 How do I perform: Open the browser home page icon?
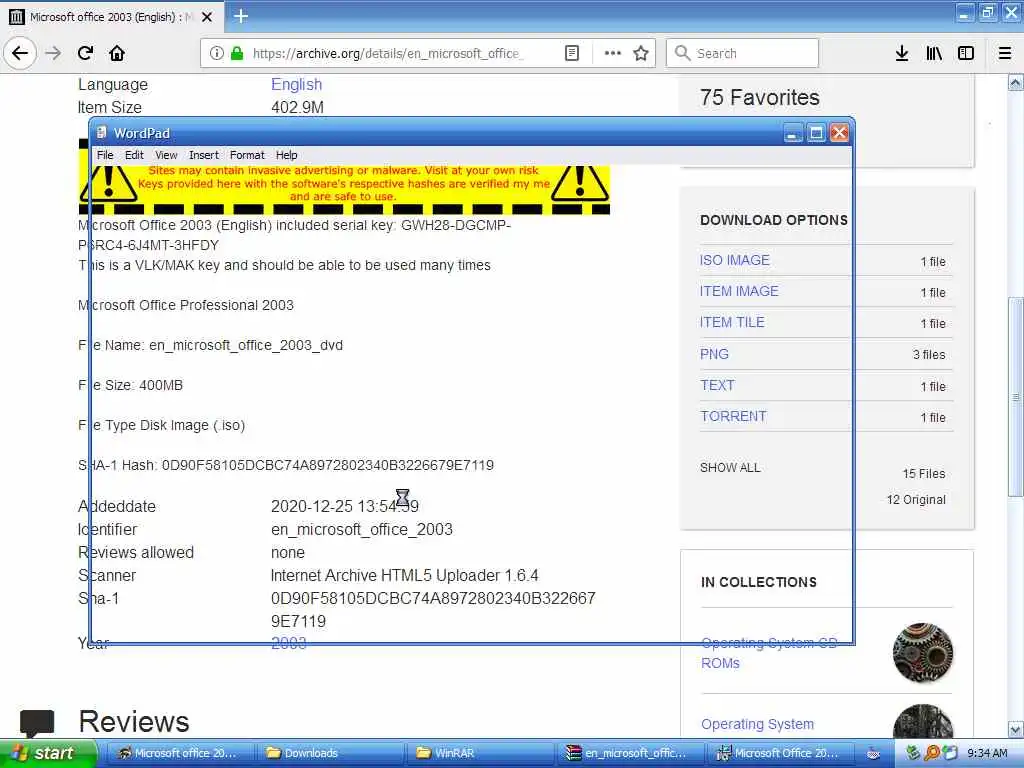click(x=117, y=53)
